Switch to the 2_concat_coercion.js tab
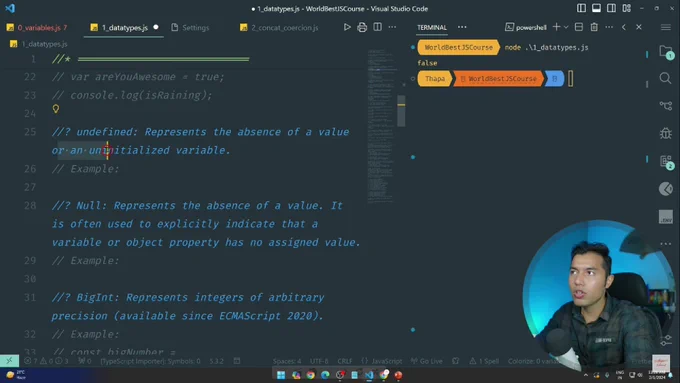This screenshot has width=680, height=383. [279, 27]
